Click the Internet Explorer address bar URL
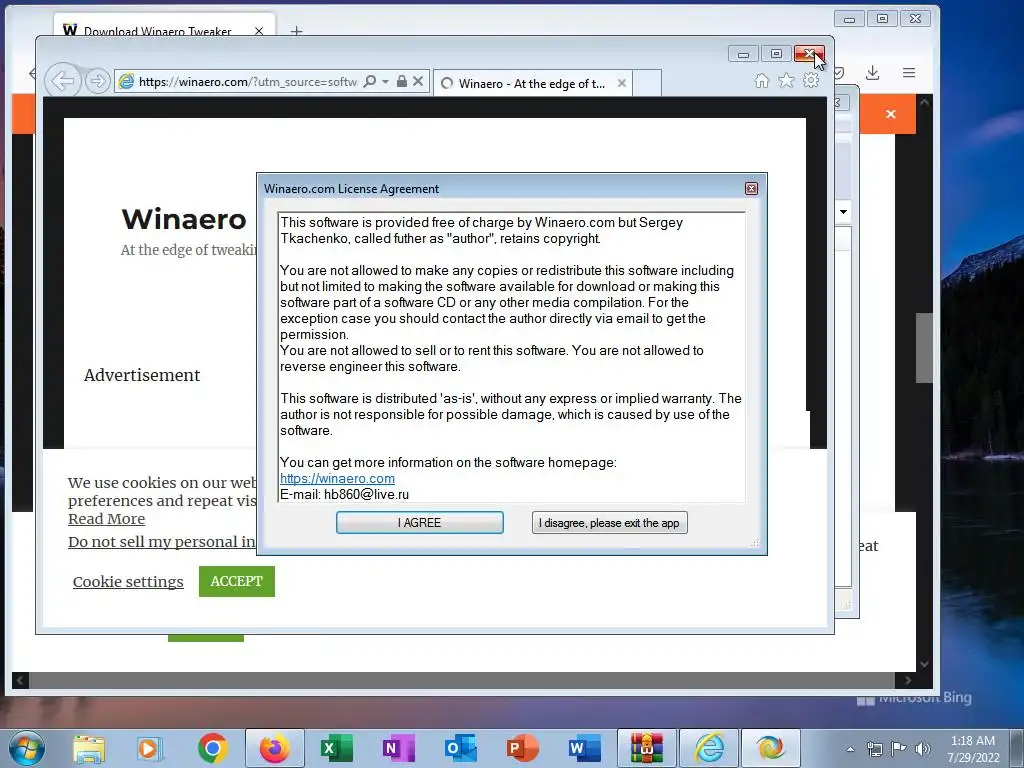 click(x=248, y=82)
